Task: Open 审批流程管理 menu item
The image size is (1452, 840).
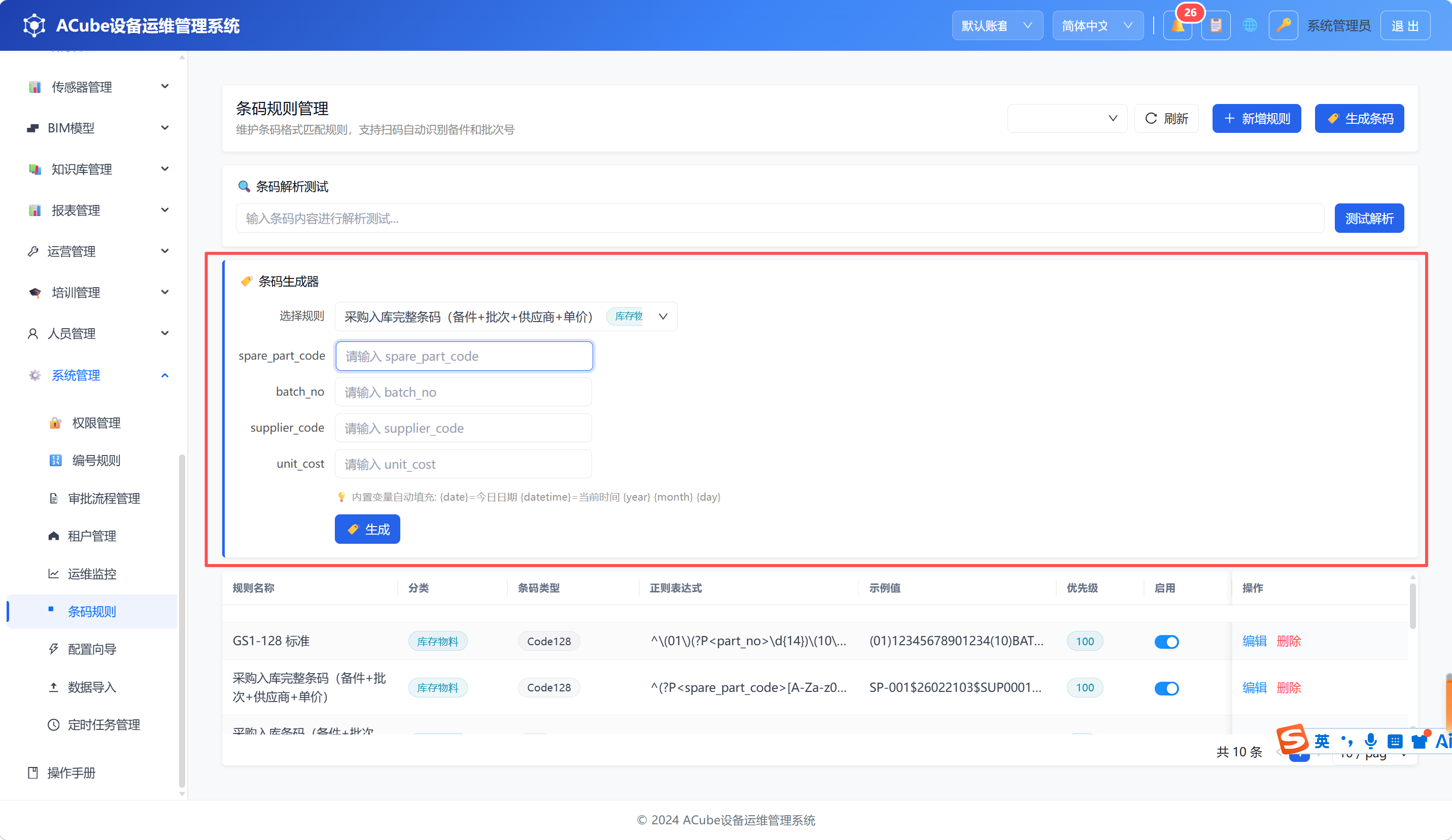Action: (92, 498)
